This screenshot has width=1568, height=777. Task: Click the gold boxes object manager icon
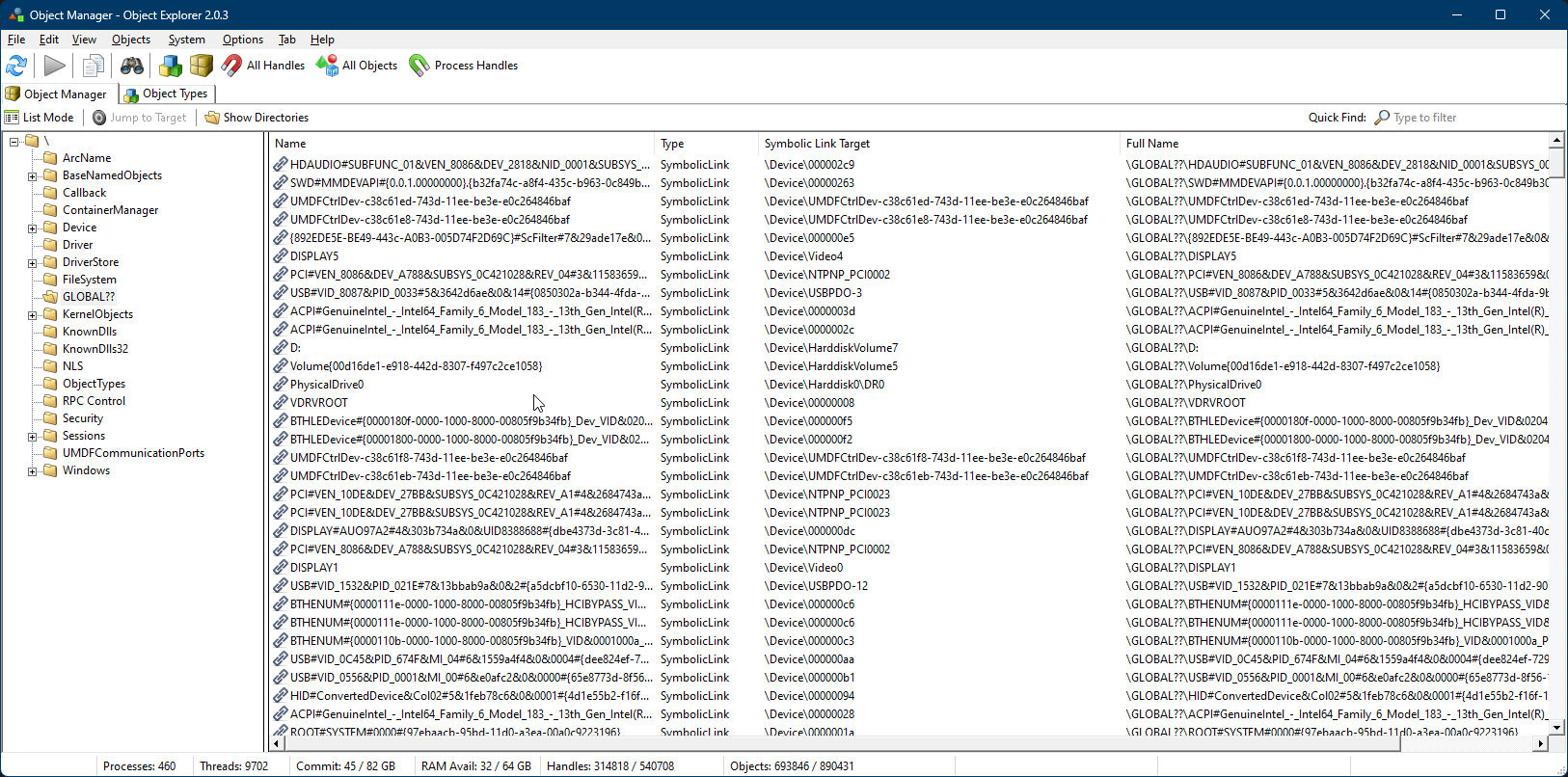[201, 66]
